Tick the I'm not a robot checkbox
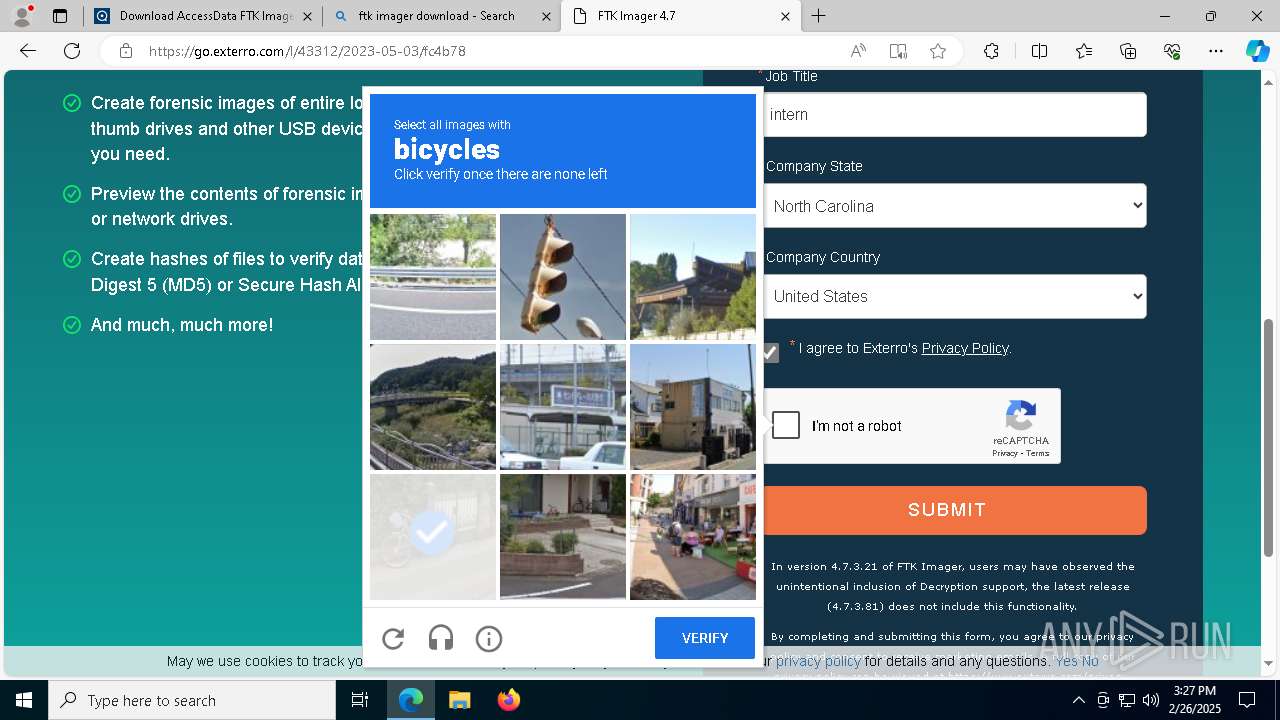This screenshot has width=1280, height=720. click(786, 426)
